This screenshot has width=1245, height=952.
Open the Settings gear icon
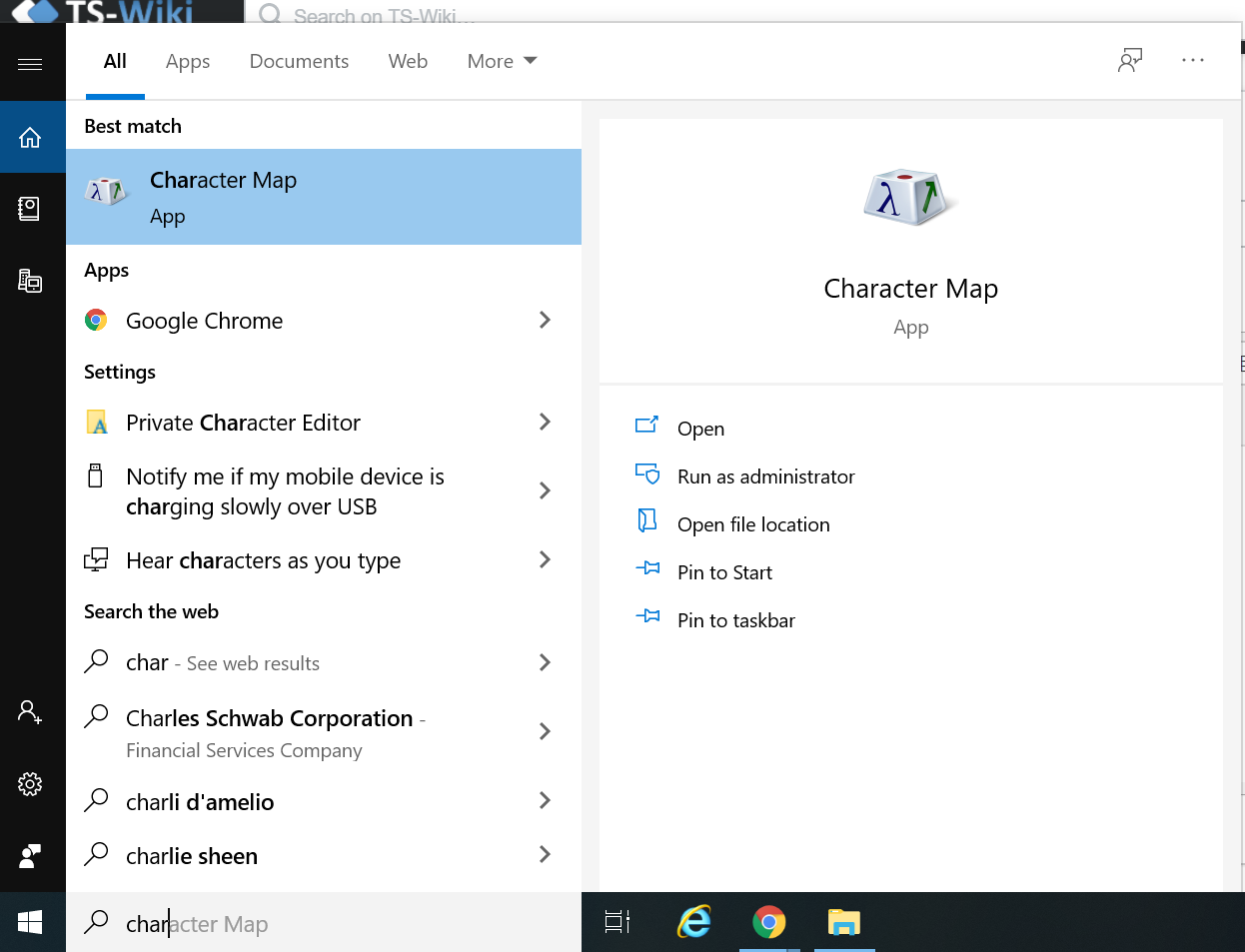coord(30,784)
